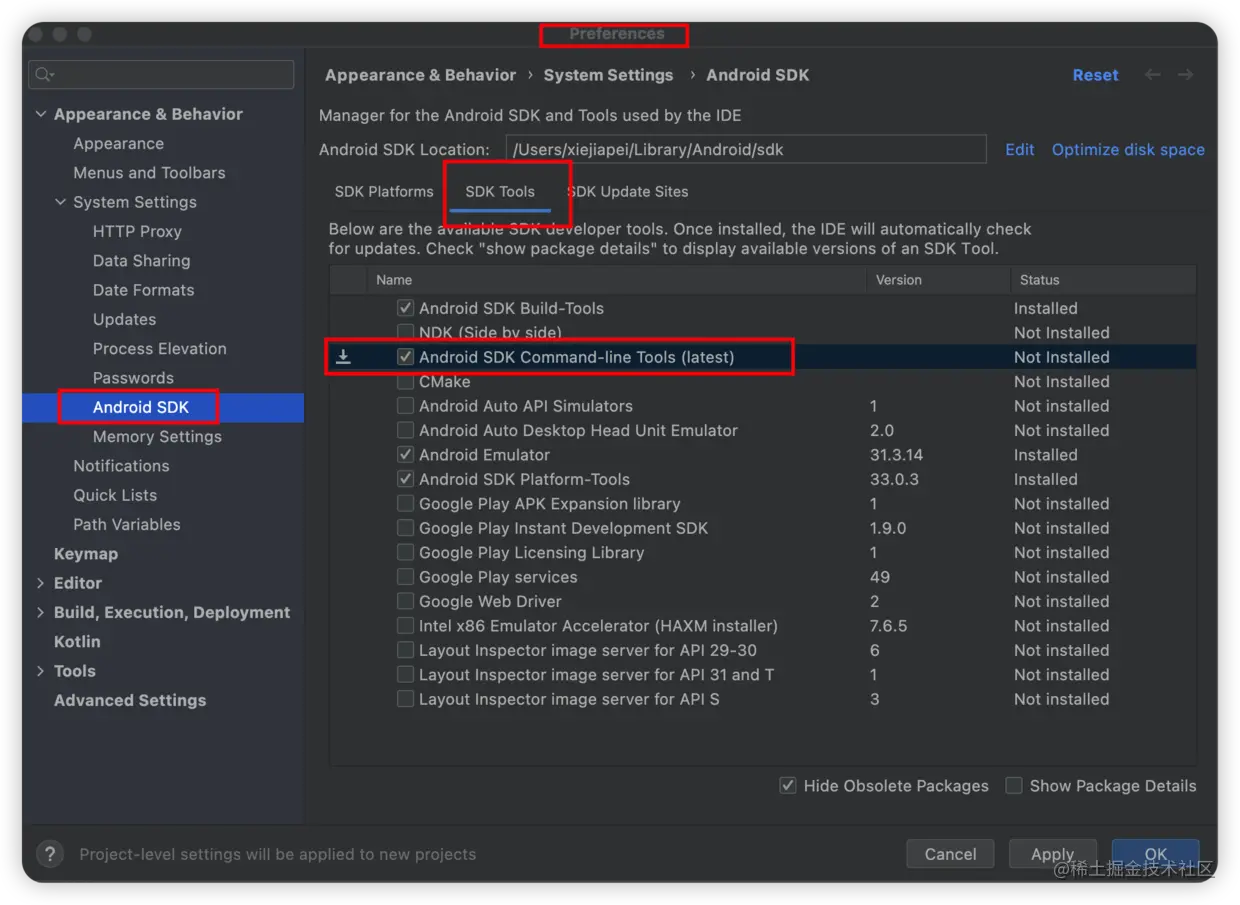1240x905 pixels.
Task: Click the forward navigation arrow
Action: [x=1185, y=75]
